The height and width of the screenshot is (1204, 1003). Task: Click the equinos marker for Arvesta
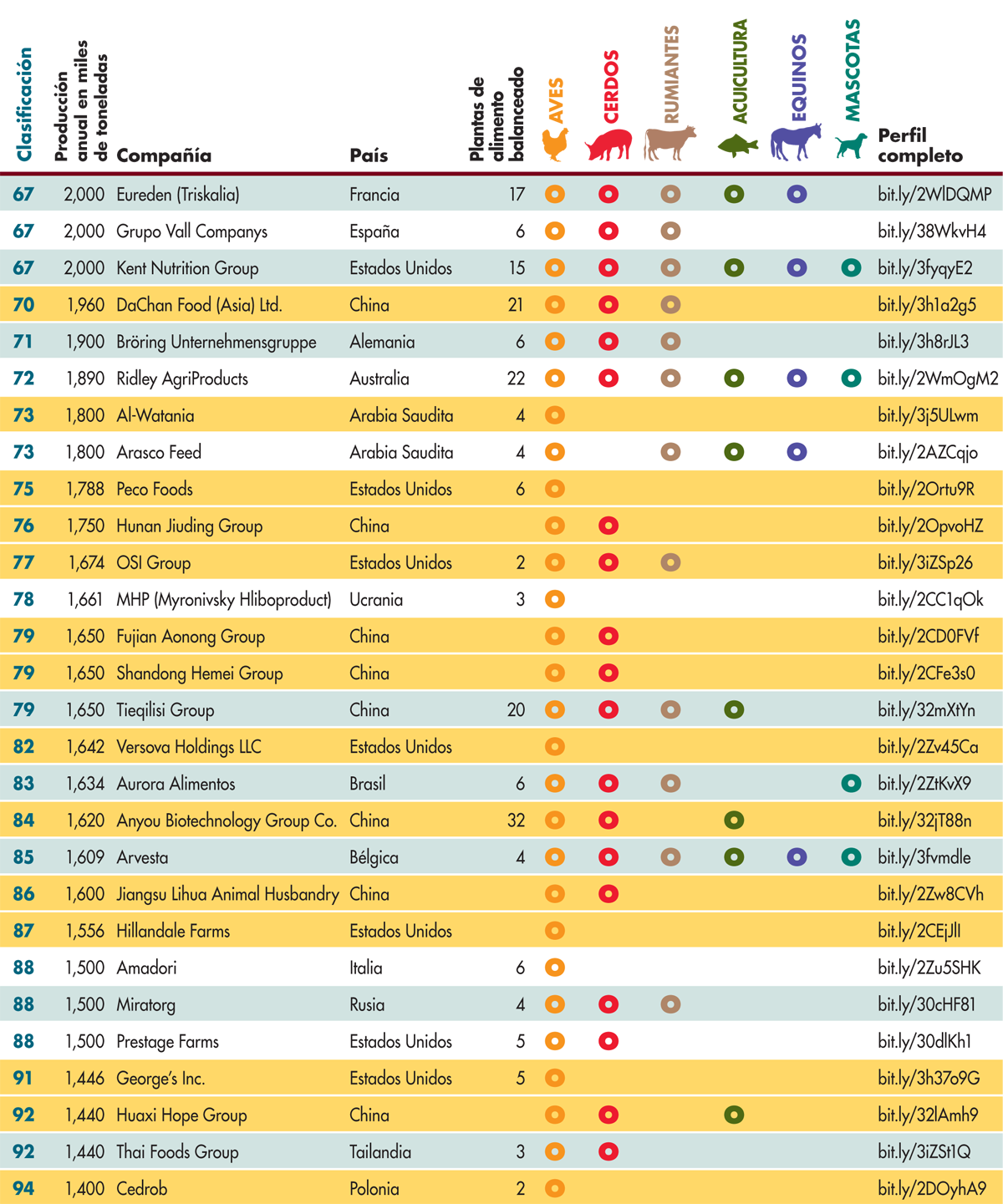(797, 857)
